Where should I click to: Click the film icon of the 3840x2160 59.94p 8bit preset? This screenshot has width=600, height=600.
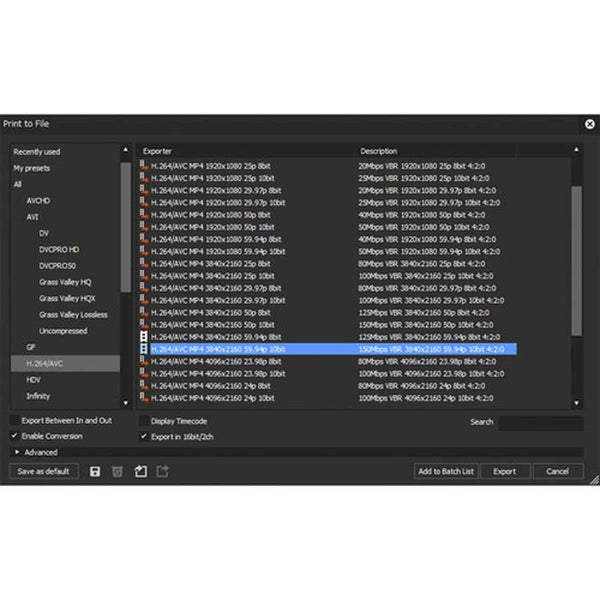(x=143, y=337)
